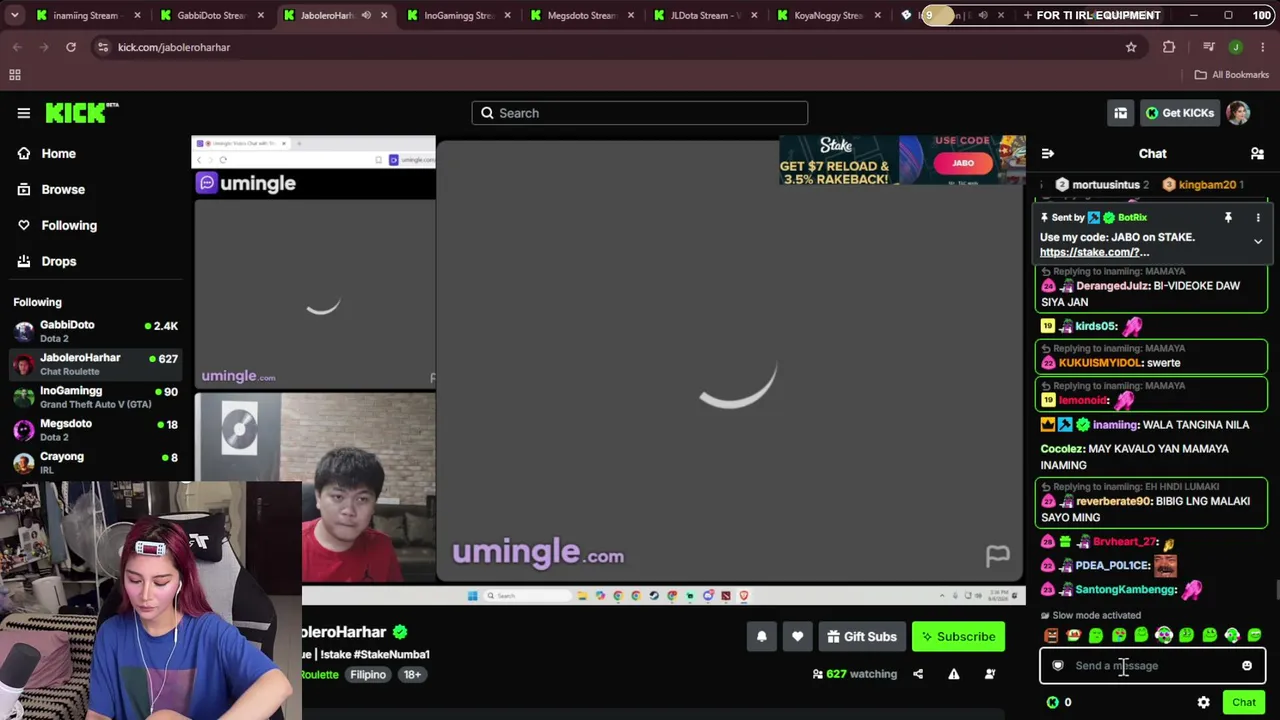Open the user profile avatar menu
The image size is (1280, 720).
coord(1238,113)
